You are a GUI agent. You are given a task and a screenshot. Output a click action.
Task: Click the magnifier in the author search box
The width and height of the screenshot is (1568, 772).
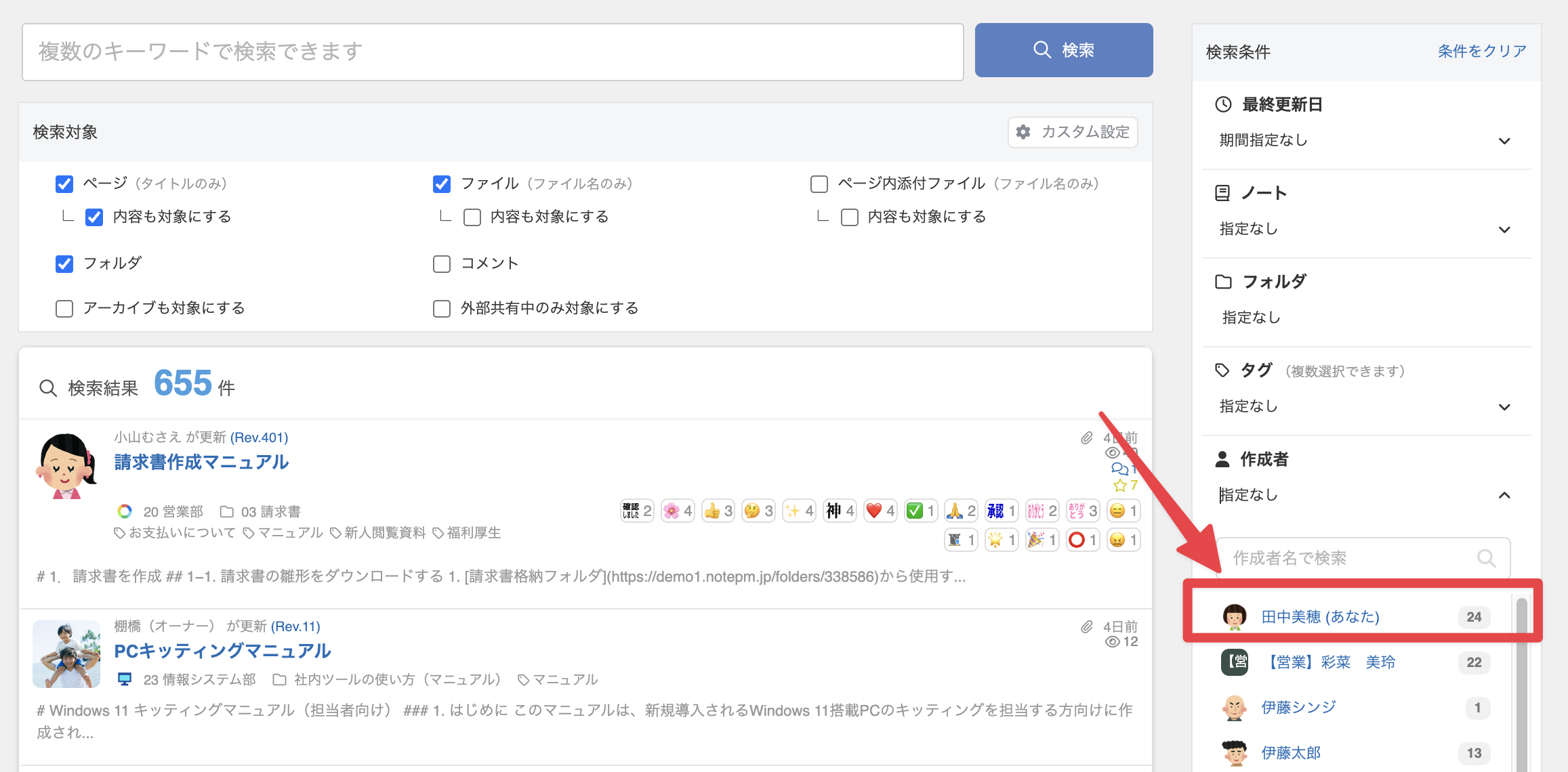point(1486,558)
